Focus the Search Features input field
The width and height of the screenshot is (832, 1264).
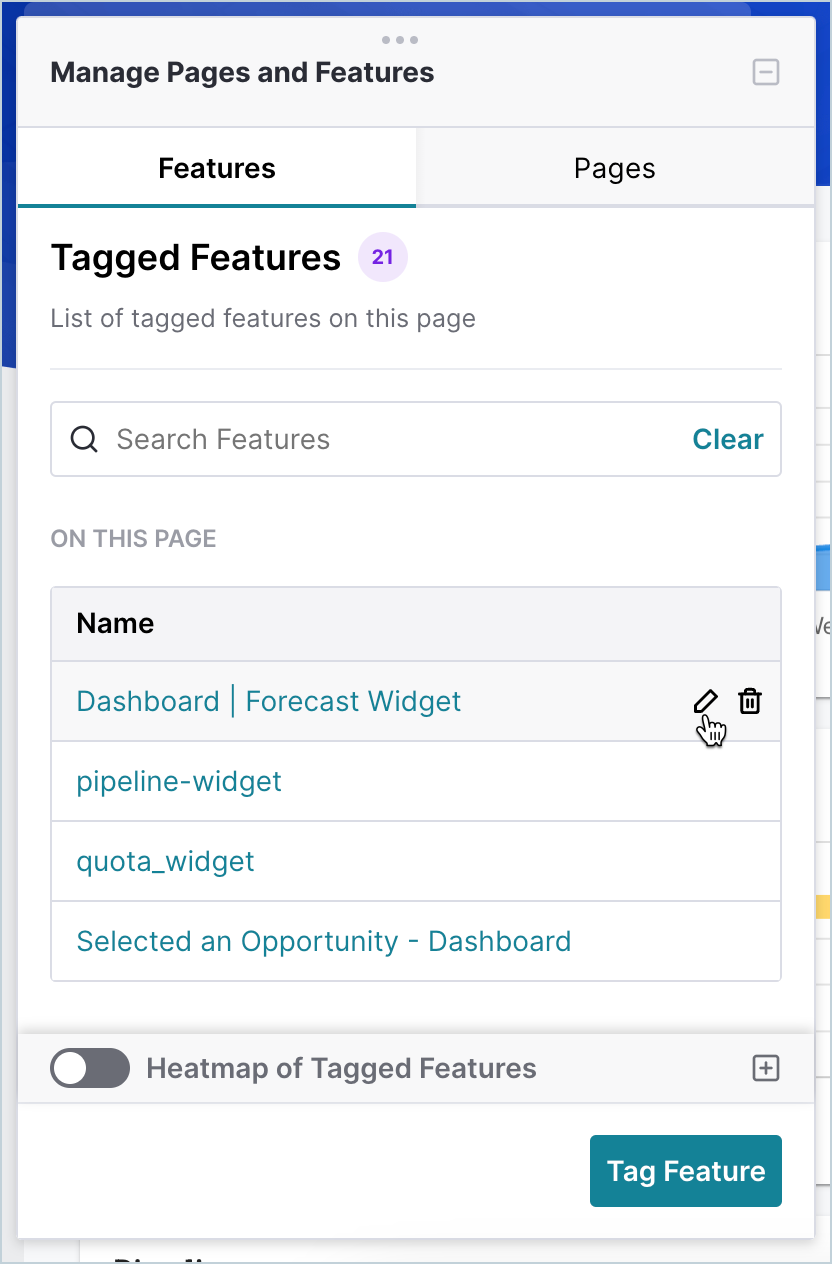pos(390,439)
